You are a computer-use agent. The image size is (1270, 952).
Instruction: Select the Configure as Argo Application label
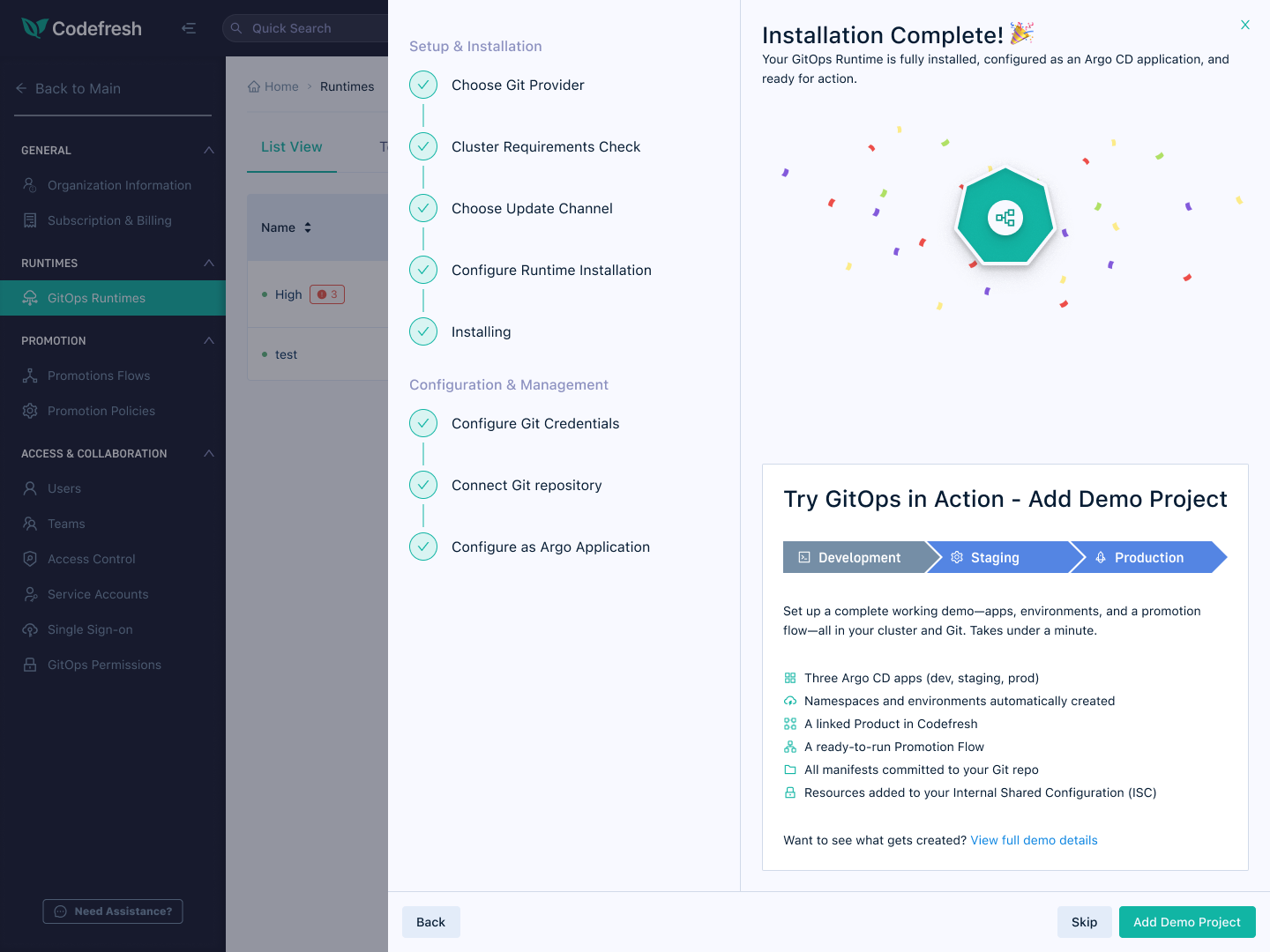pos(550,547)
